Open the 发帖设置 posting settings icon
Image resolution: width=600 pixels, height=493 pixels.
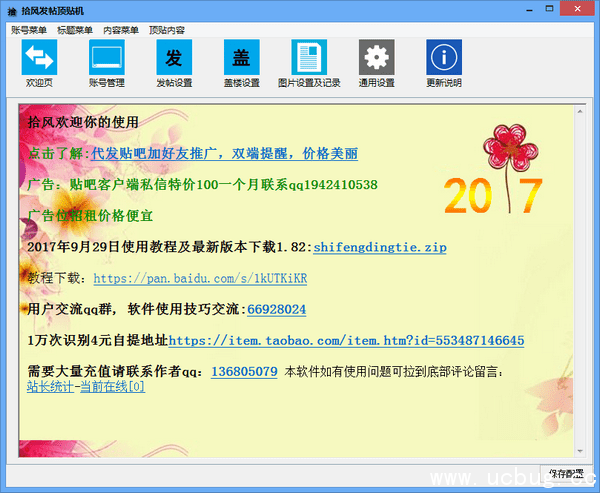click(x=174, y=57)
